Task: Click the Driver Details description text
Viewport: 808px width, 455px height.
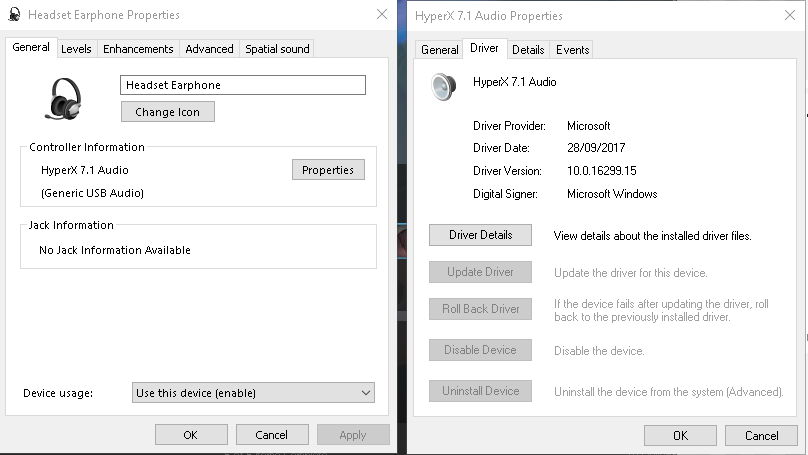Action: click(x=652, y=235)
